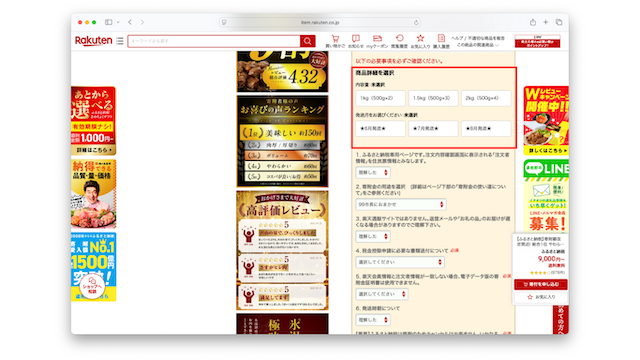Click the ヘルプ link in header
640x360 pixels.
click(457, 38)
